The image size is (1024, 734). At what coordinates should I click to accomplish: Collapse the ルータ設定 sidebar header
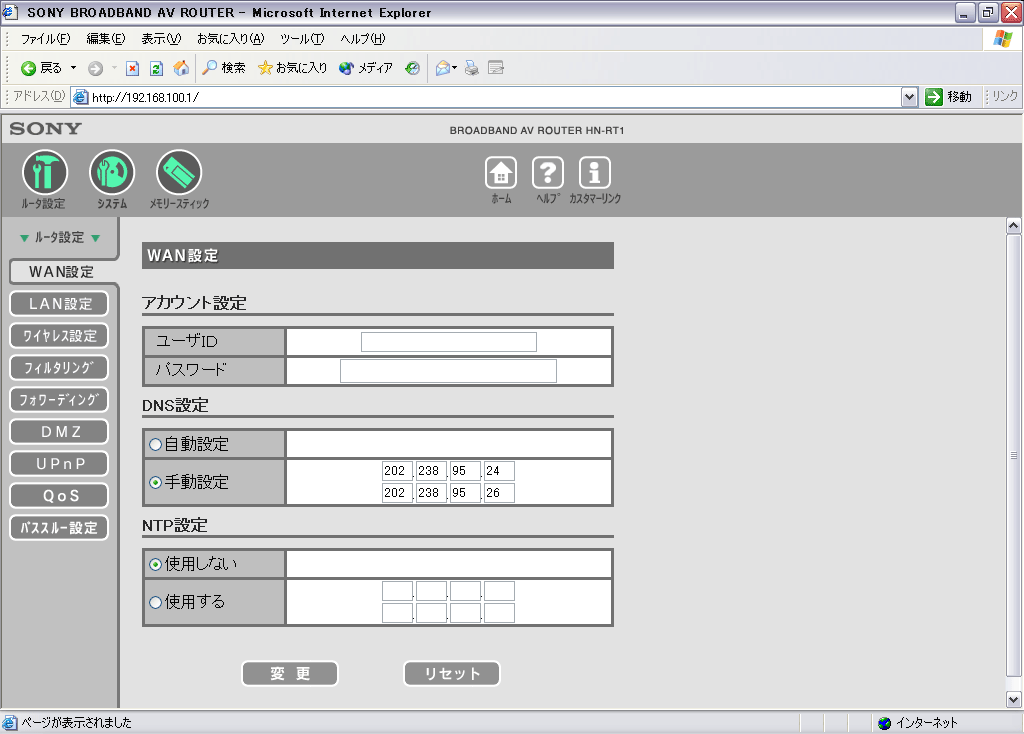click(59, 238)
